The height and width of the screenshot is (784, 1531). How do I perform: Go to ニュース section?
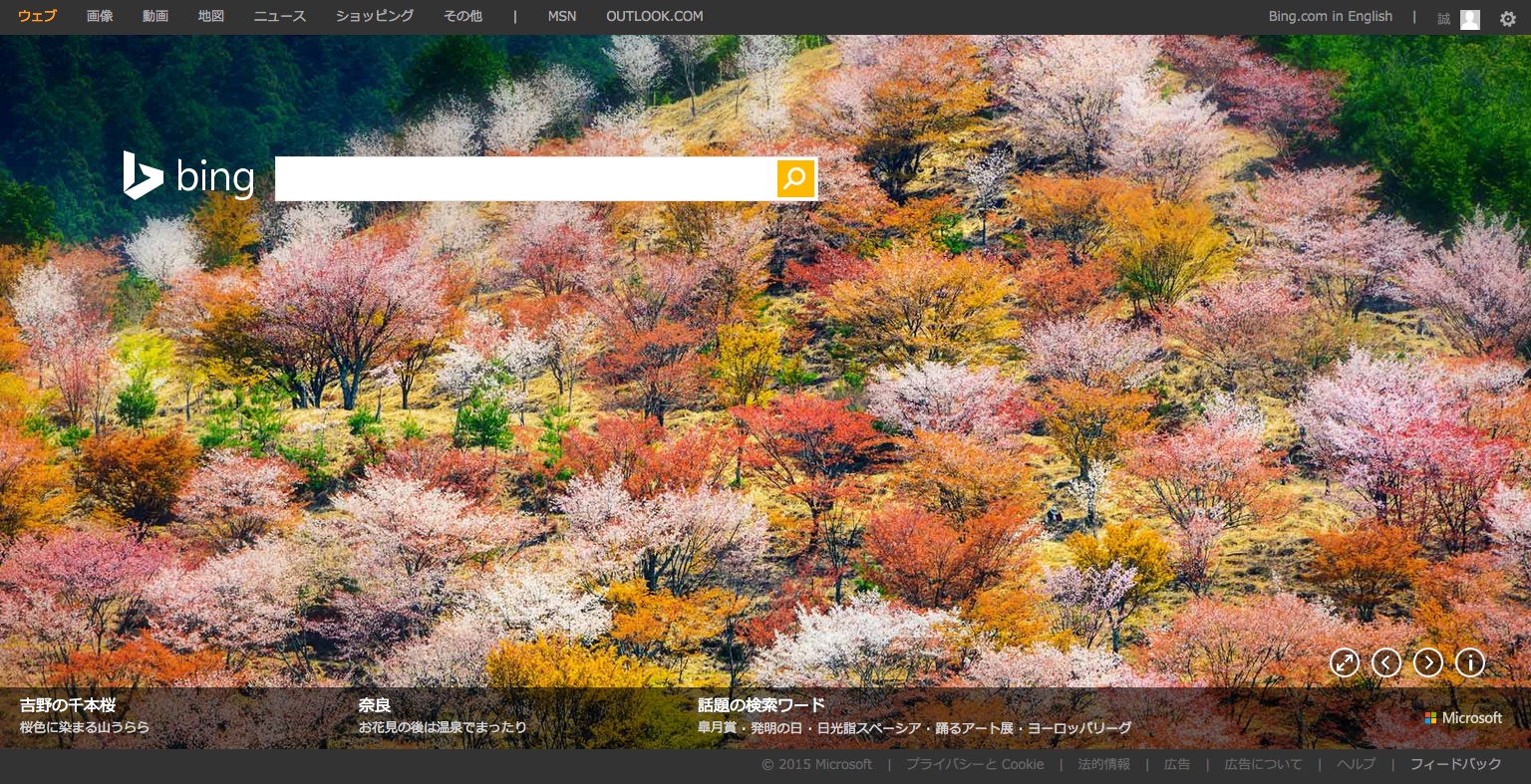tap(280, 17)
